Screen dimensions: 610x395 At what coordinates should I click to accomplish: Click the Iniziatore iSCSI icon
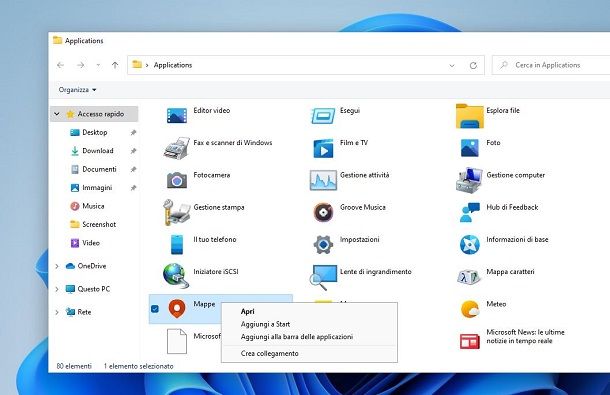point(176,276)
